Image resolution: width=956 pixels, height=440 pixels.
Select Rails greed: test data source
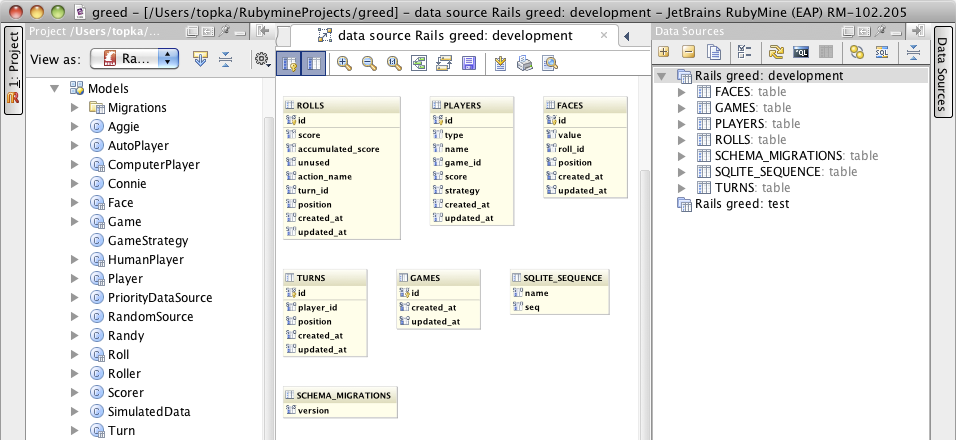point(741,204)
